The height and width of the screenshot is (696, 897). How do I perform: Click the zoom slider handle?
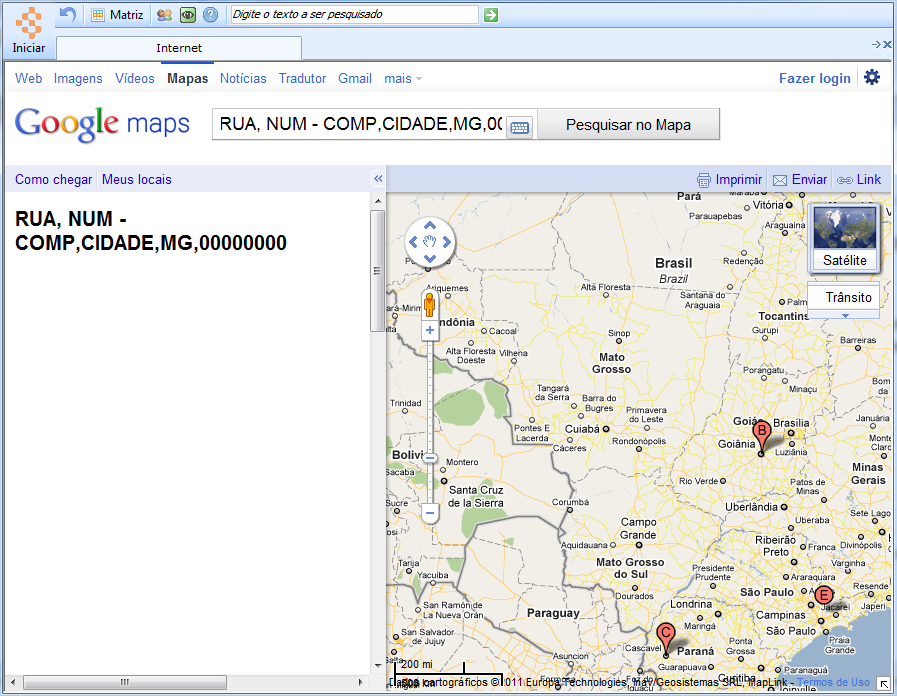(x=430, y=458)
